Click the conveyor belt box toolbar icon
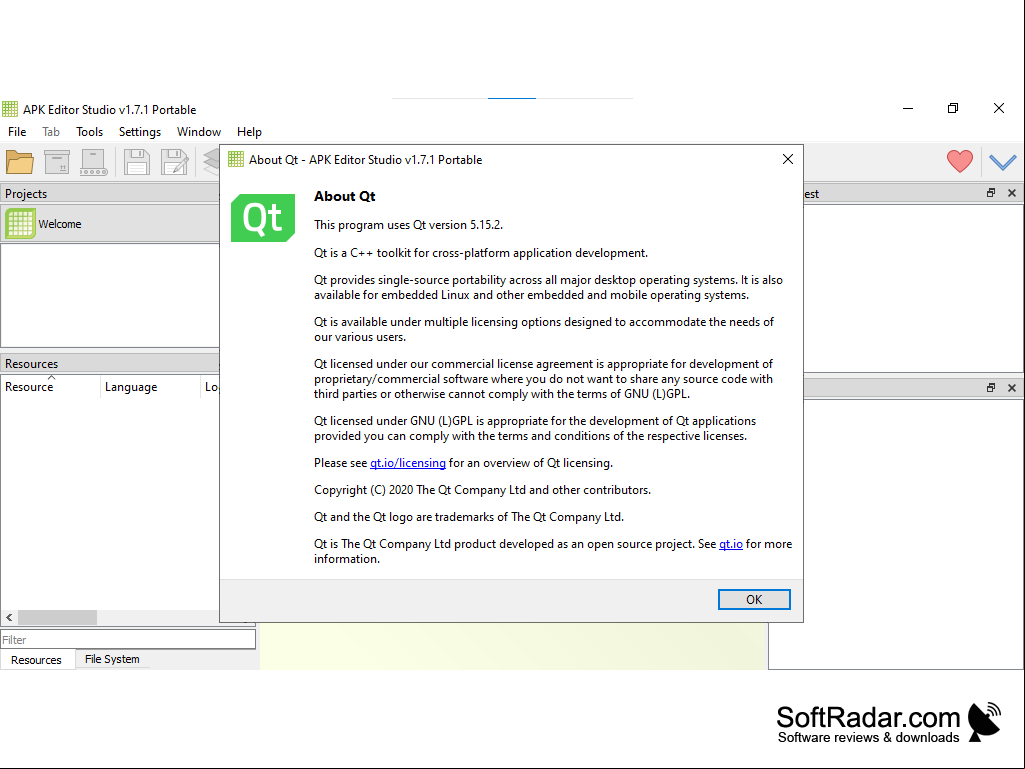Viewport: 1025px width, 769px height. [x=93, y=162]
